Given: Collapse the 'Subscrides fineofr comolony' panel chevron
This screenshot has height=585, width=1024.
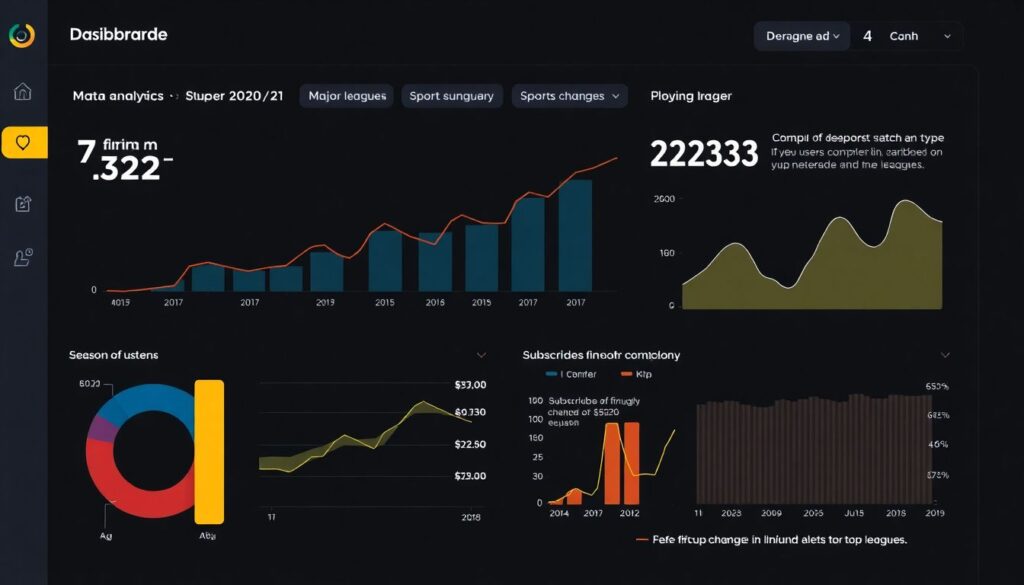Looking at the screenshot, I should click(945, 355).
